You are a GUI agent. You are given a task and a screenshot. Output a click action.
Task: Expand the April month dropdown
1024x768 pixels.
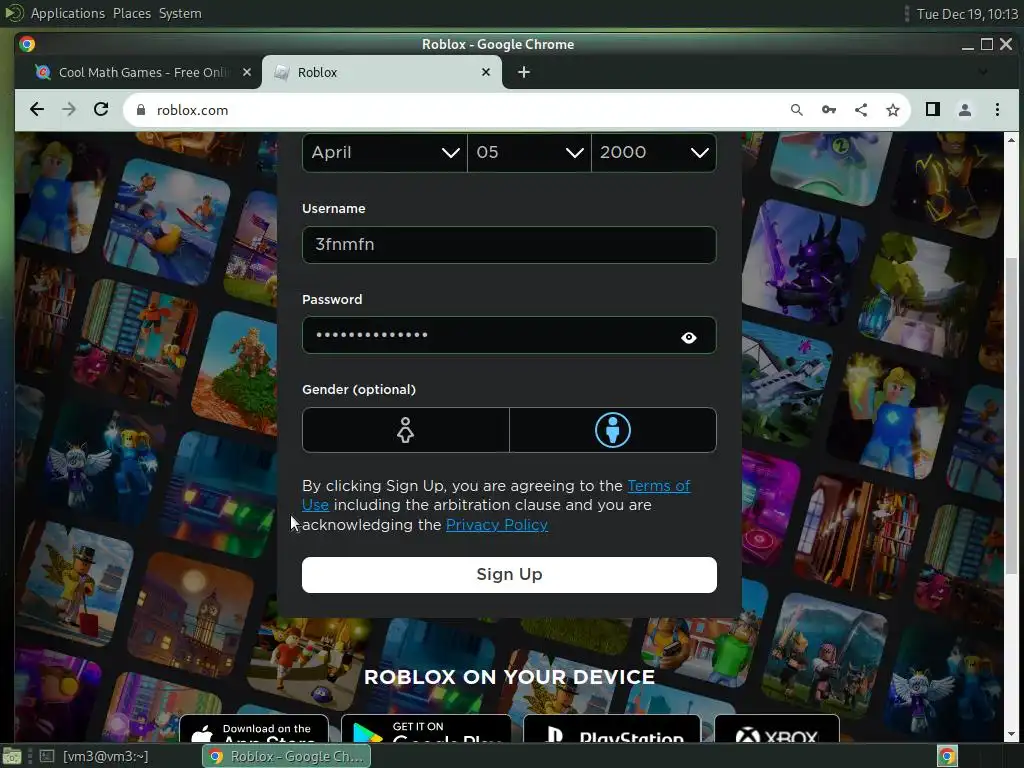[x=385, y=152]
